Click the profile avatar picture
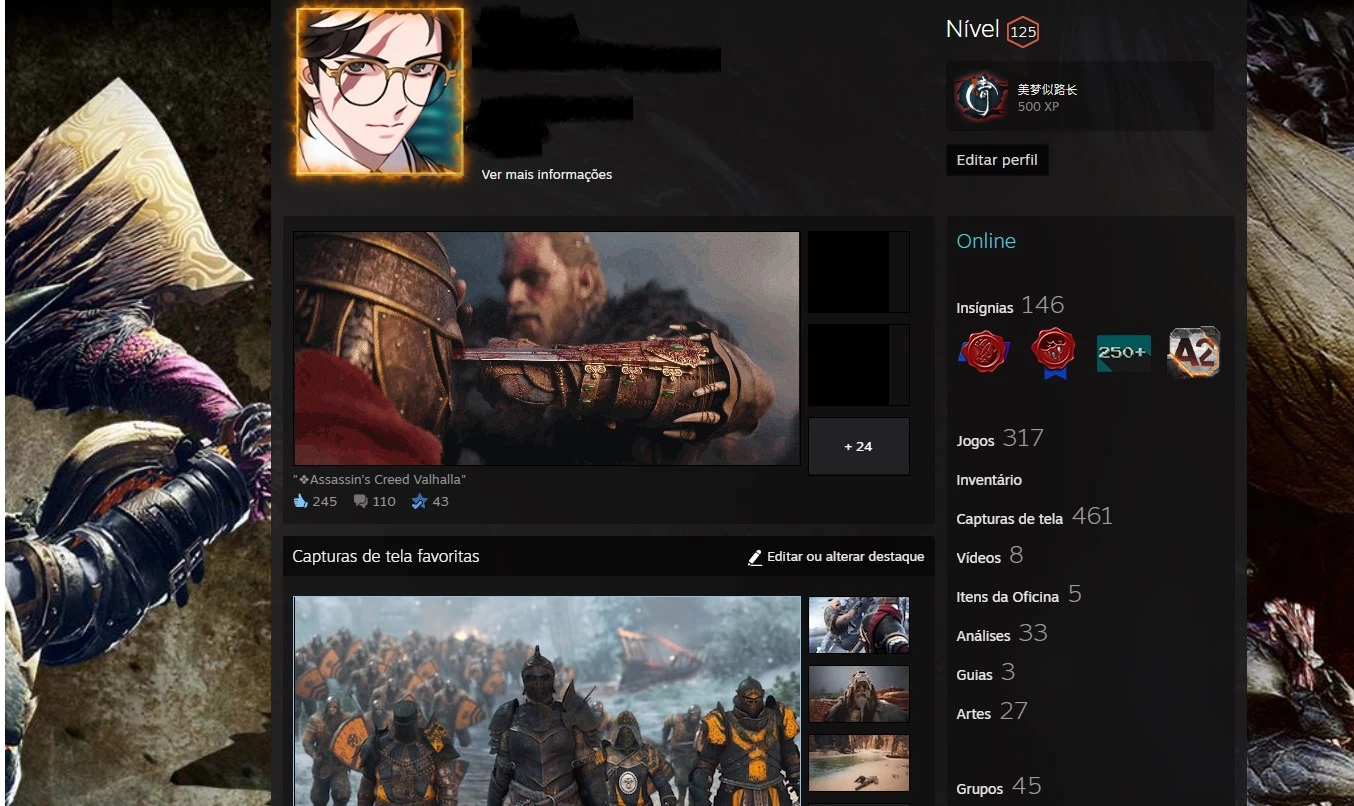The height and width of the screenshot is (806, 1354). (380, 92)
